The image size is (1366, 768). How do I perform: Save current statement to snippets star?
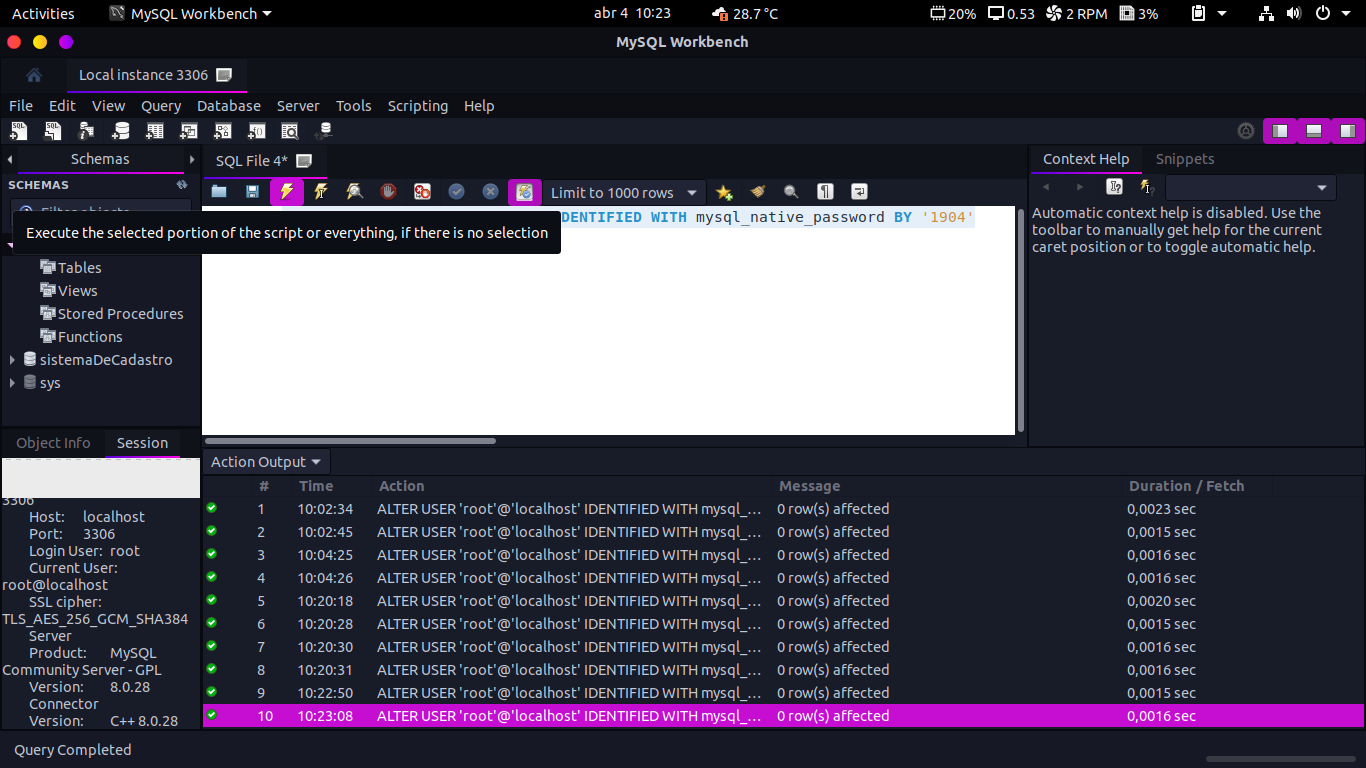[x=725, y=192]
